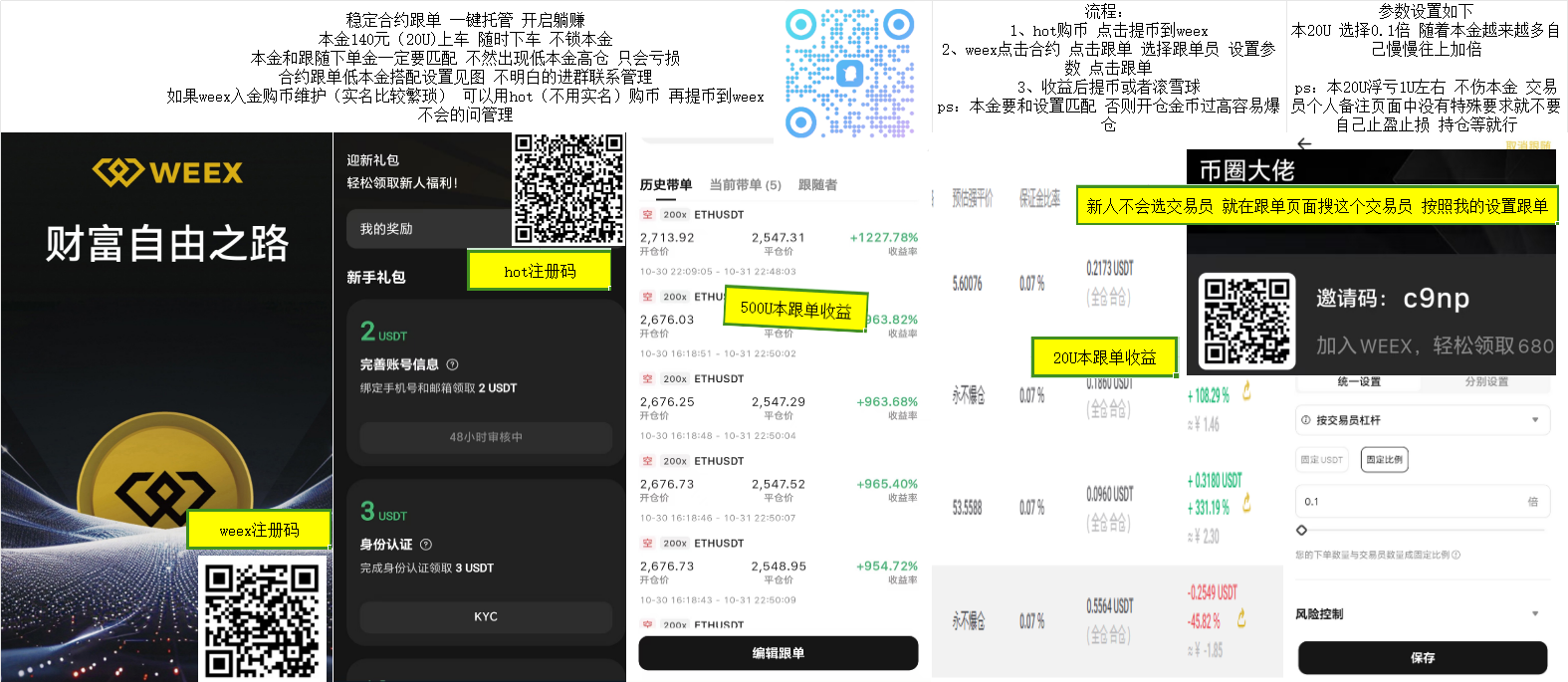
Task: Click info icon inside the 按交易员杠杆 field
Action: coord(1306,420)
